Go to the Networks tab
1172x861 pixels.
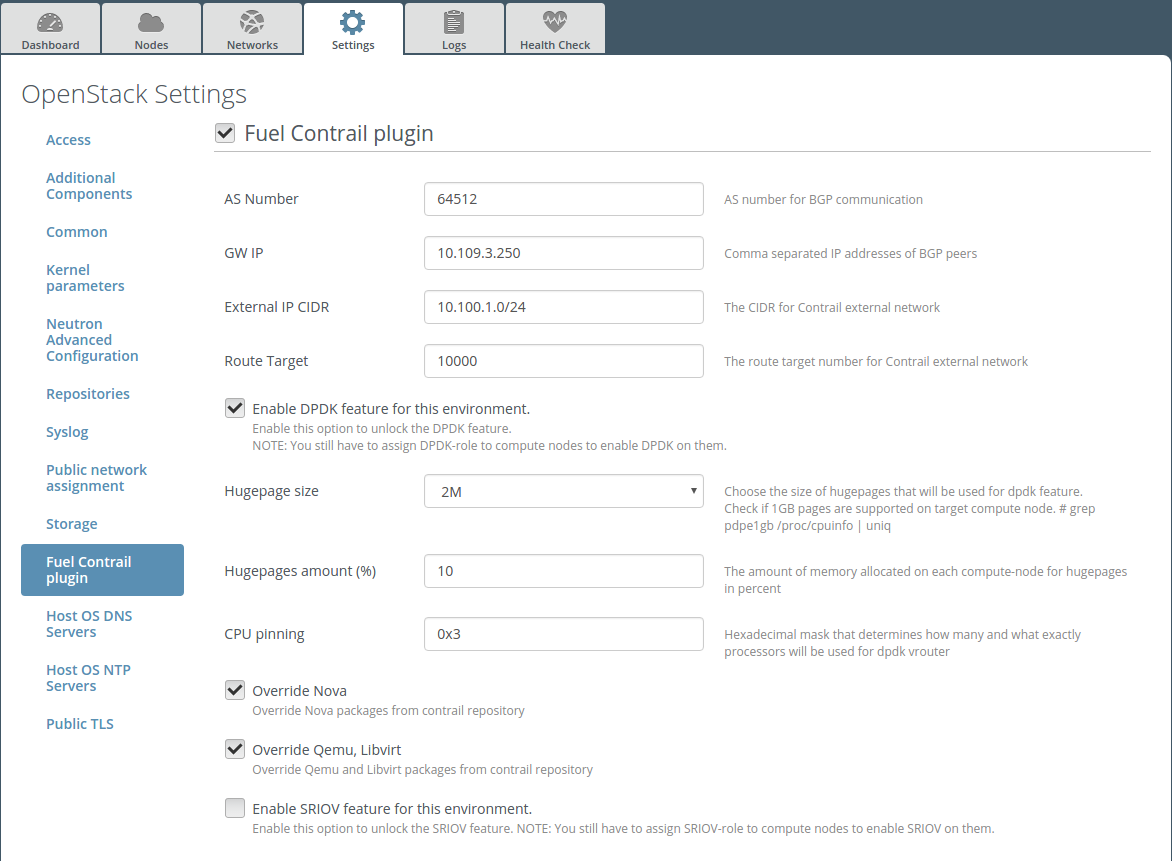pyautogui.click(x=252, y=28)
